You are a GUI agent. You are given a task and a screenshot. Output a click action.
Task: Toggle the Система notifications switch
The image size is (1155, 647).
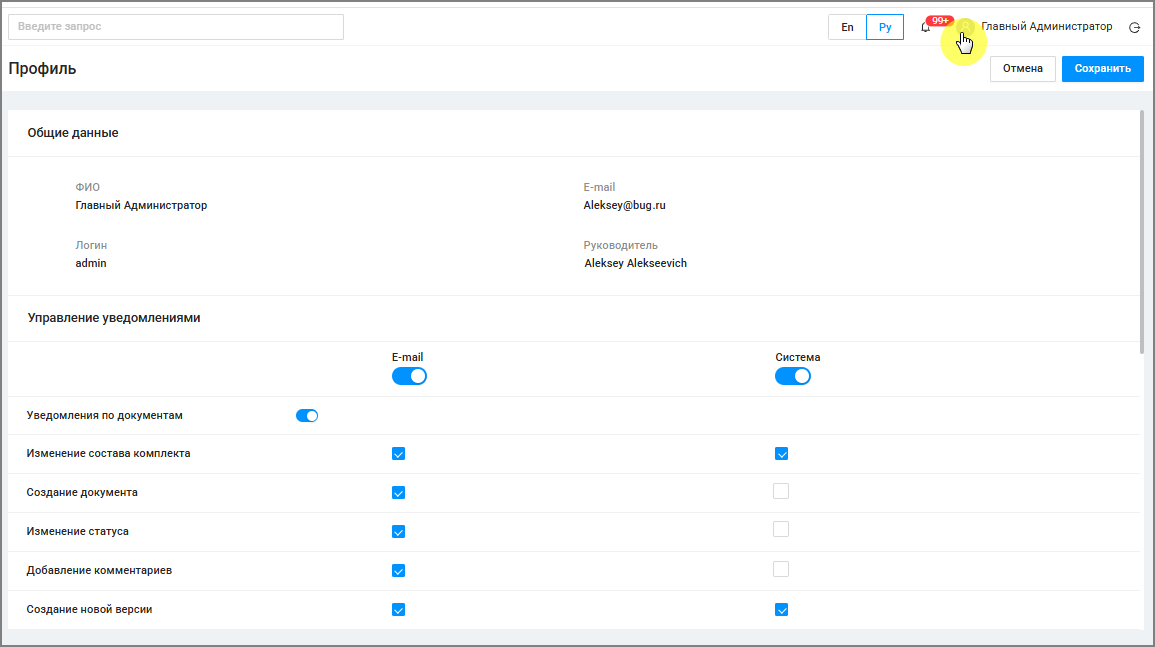click(793, 376)
